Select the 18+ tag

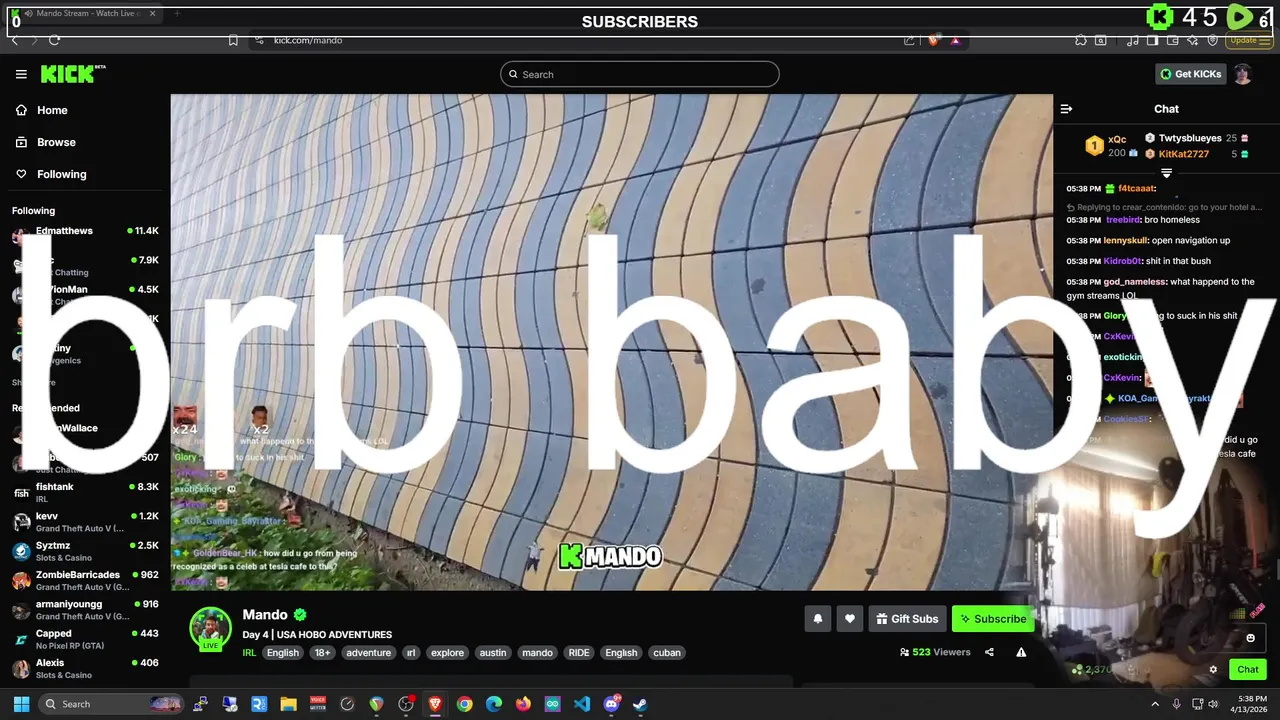point(323,653)
